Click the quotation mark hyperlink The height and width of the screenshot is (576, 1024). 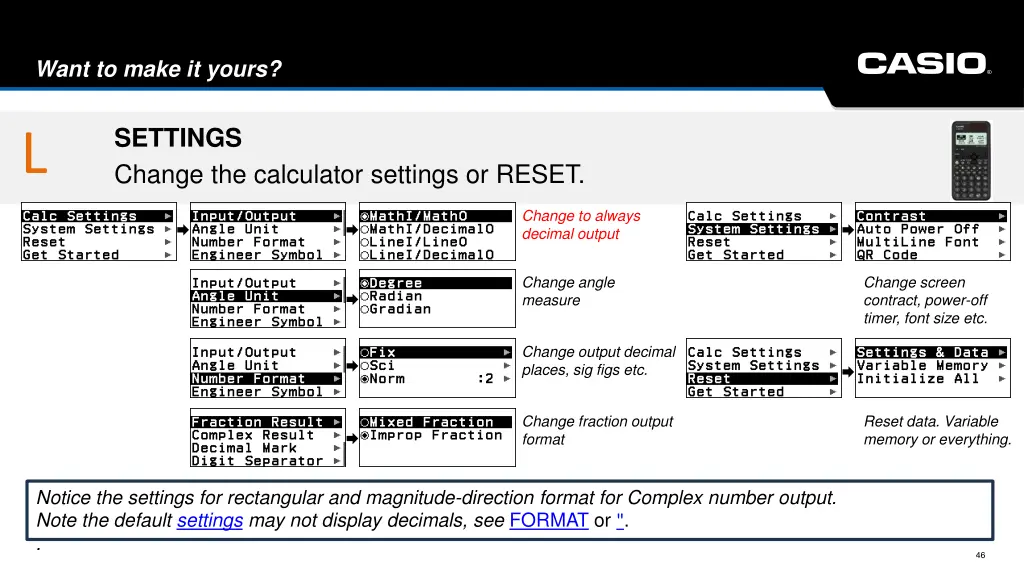[x=620, y=520]
